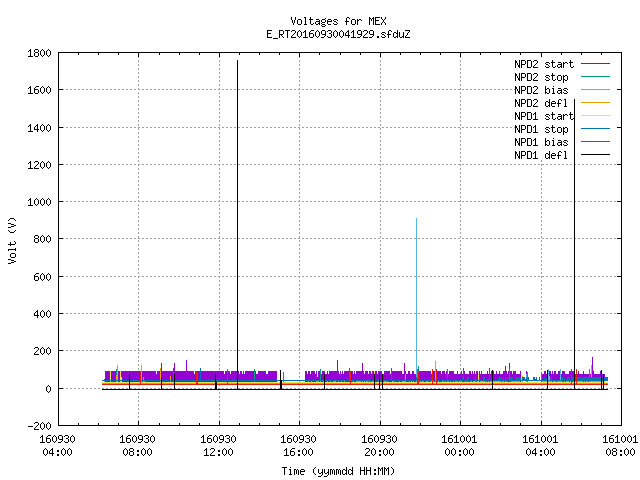Image resolution: width=640 pixels, height=480 pixels.
Task: Click the 'NPD2 defl' legend label
Action: 541,103
